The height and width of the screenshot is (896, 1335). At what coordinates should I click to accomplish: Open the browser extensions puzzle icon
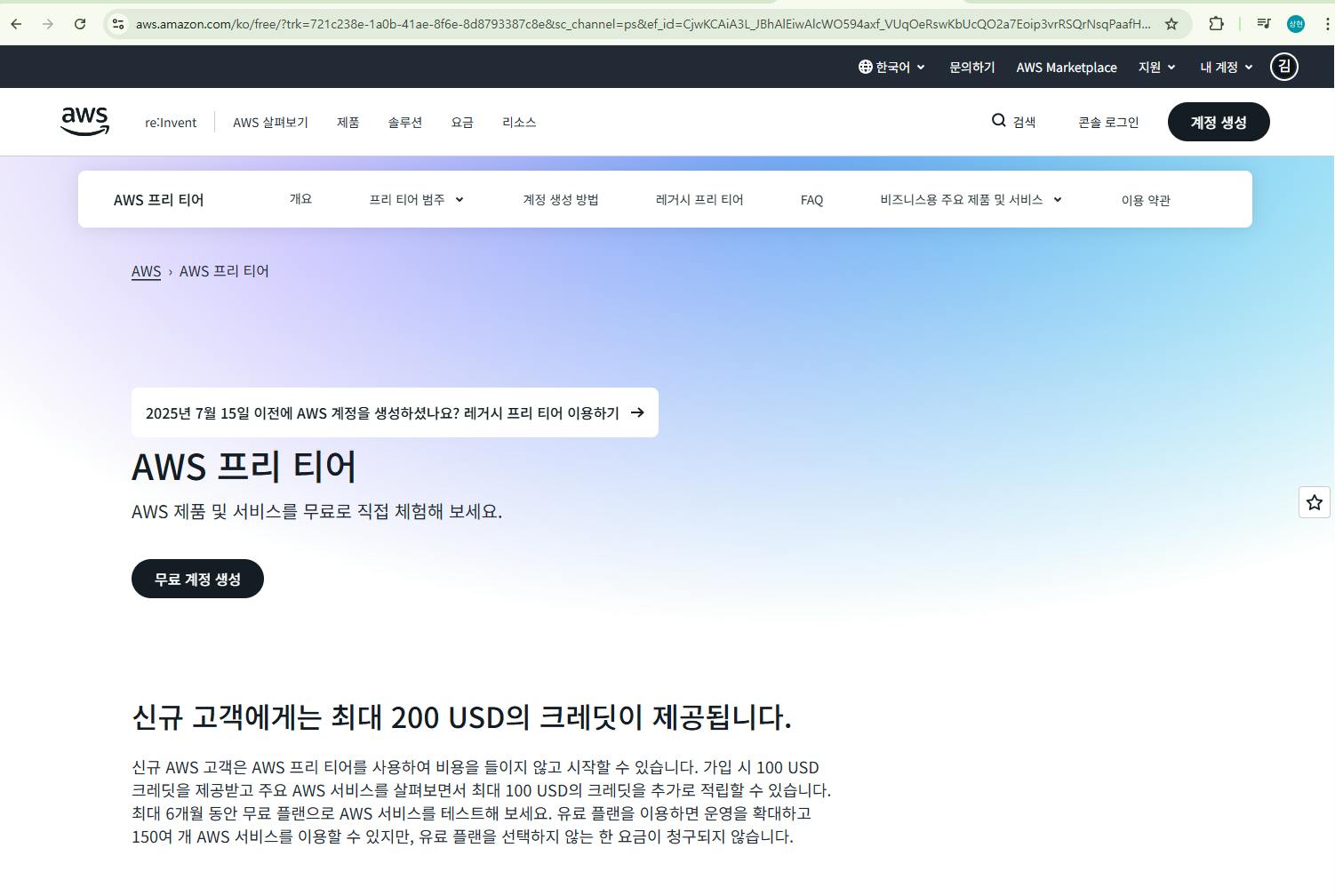tap(1216, 24)
